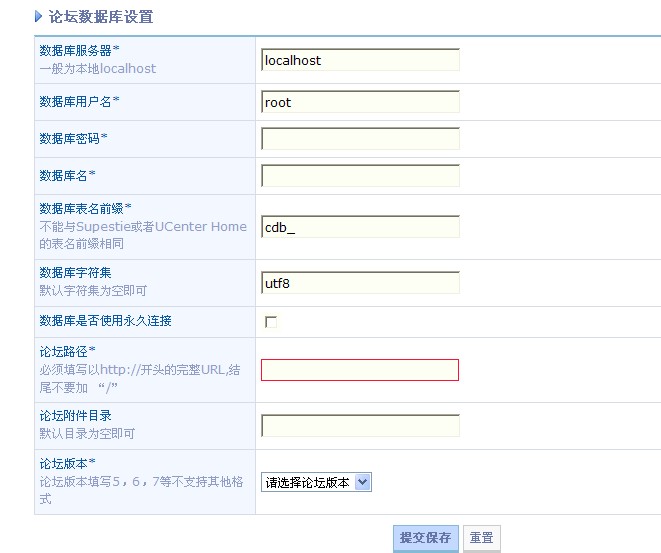The height and width of the screenshot is (553, 661).
Task: Focus the 数据库字符集 field showing utf8
Action: (x=360, y=283)
